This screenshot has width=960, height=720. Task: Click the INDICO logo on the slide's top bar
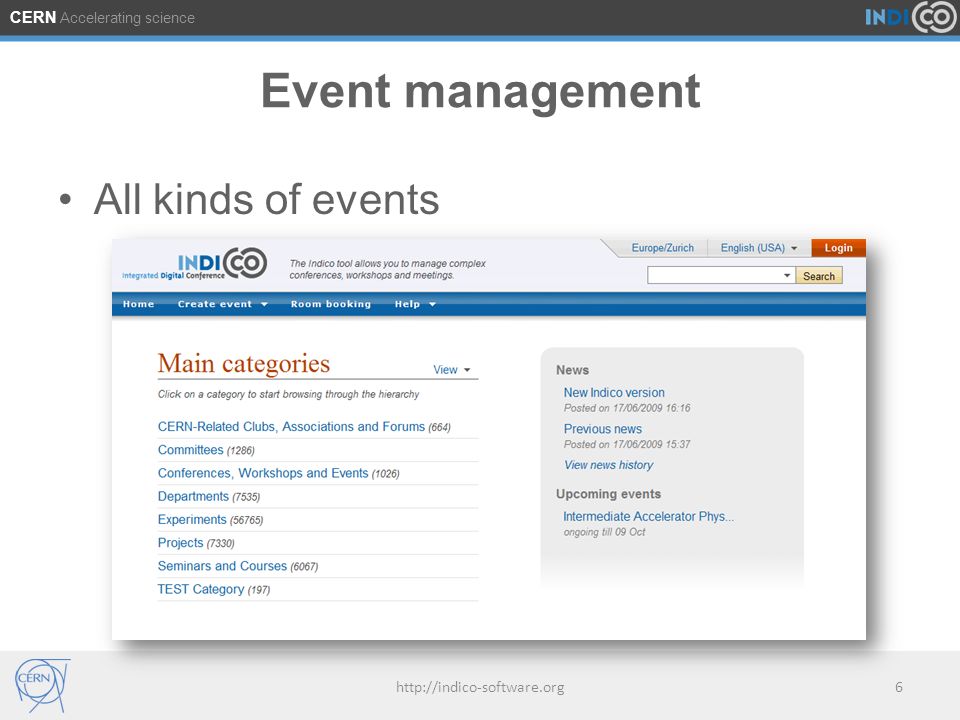pyautogui.click(x=910, y=17)
